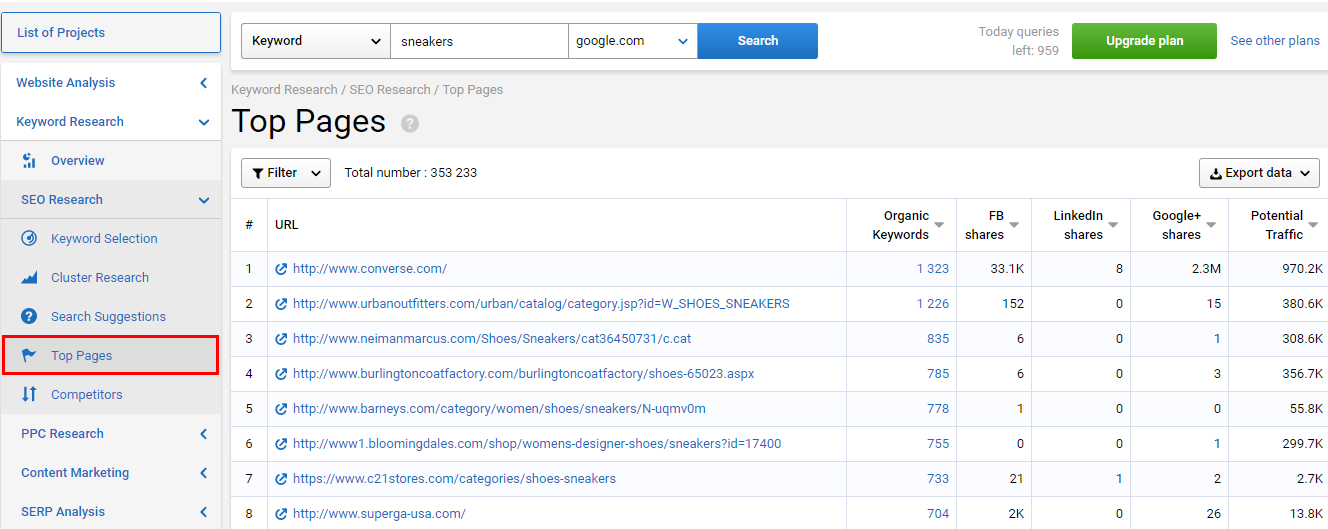
Task: Expand the Website Analysis section
Action: (x=204, y=83)
